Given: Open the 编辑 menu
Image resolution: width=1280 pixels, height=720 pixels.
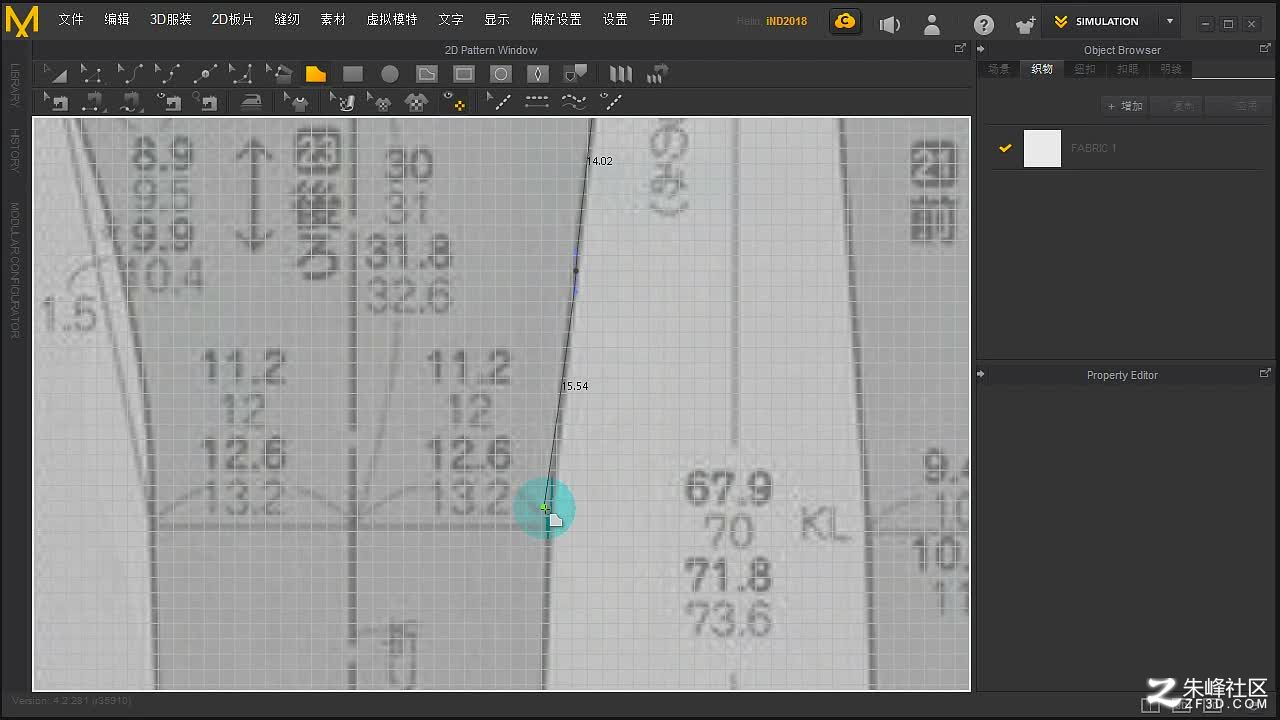Looking at the screenshot, I should [117, 19].
